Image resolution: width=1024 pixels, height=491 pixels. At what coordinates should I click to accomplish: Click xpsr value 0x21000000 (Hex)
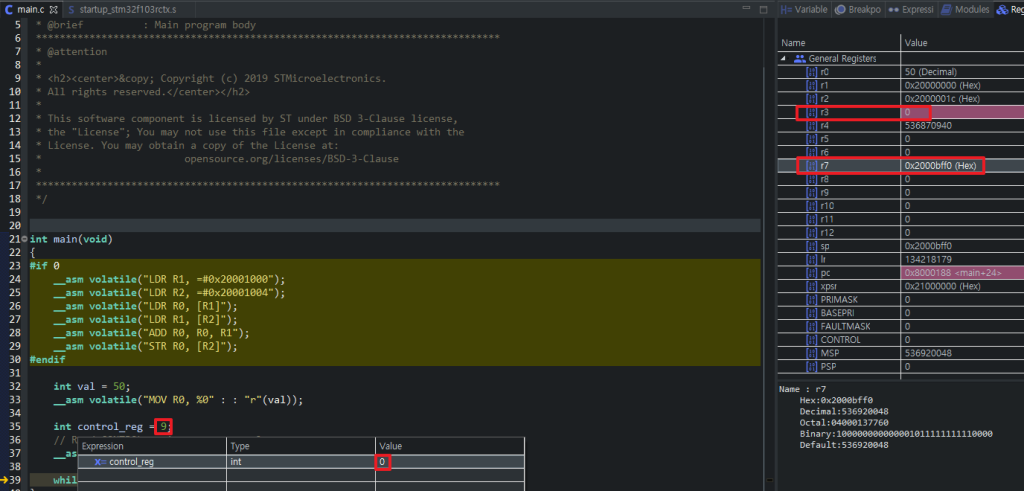coord(942,286)
